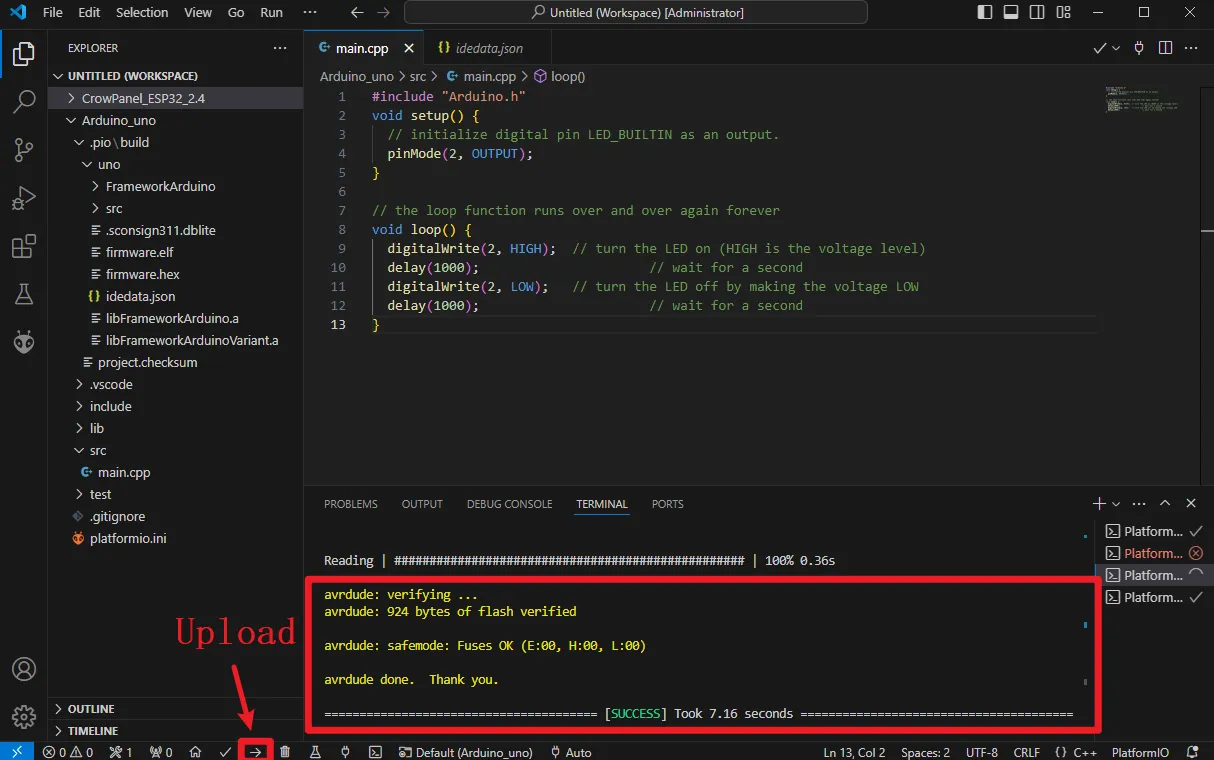Open the Extensions view in activity bar
This screenshot has width=1214, height=760.
(x=24, y=246)
